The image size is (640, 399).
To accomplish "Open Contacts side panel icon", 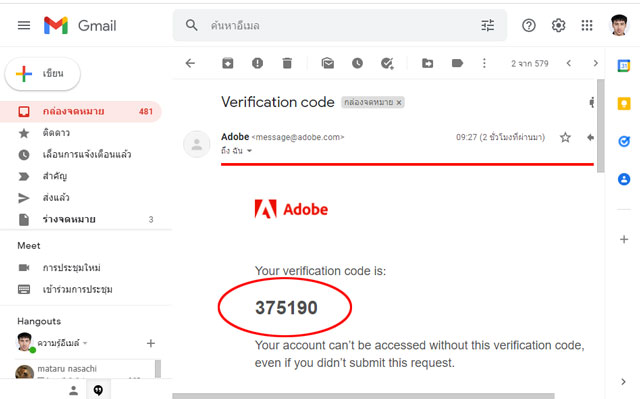I will [x=624, y=179].
